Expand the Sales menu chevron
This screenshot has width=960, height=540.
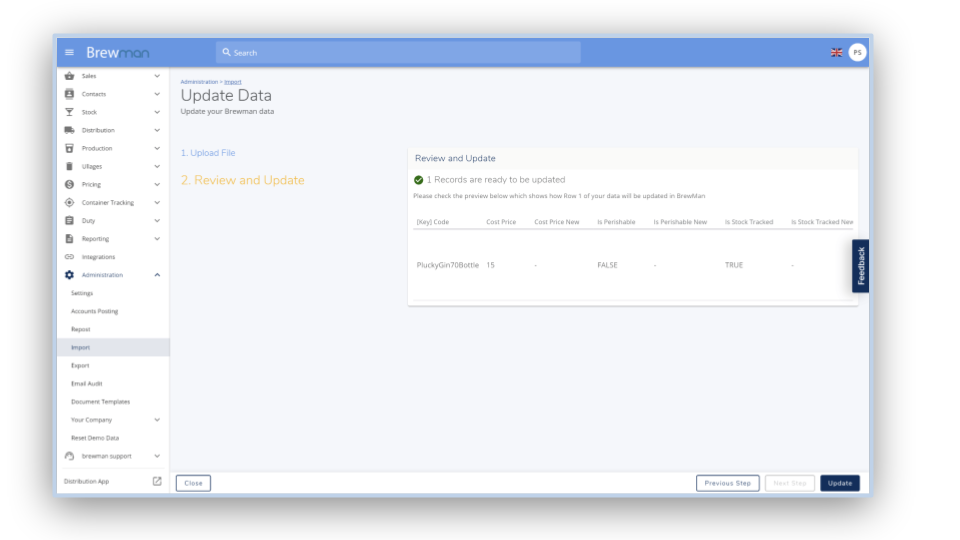pyautogui.click(x=157, y=76)
